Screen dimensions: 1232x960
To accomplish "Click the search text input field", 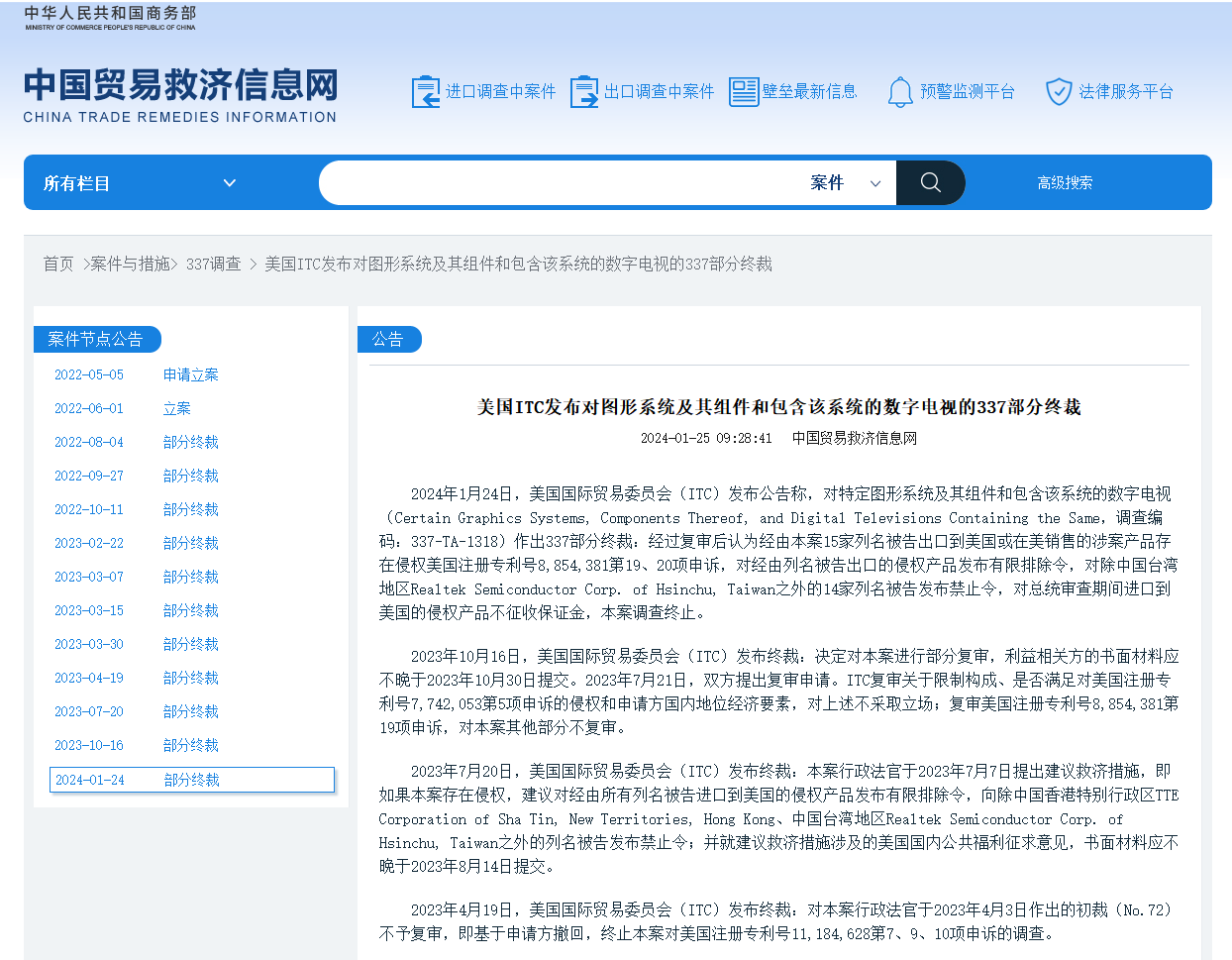I will 560,183.
